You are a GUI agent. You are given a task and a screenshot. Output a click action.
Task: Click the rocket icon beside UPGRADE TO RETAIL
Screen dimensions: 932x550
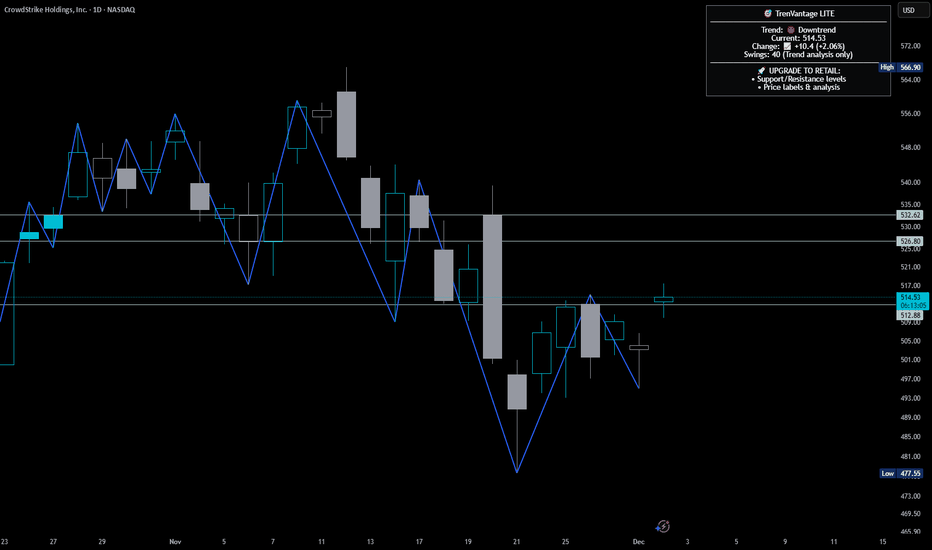(x=763, y=70)
